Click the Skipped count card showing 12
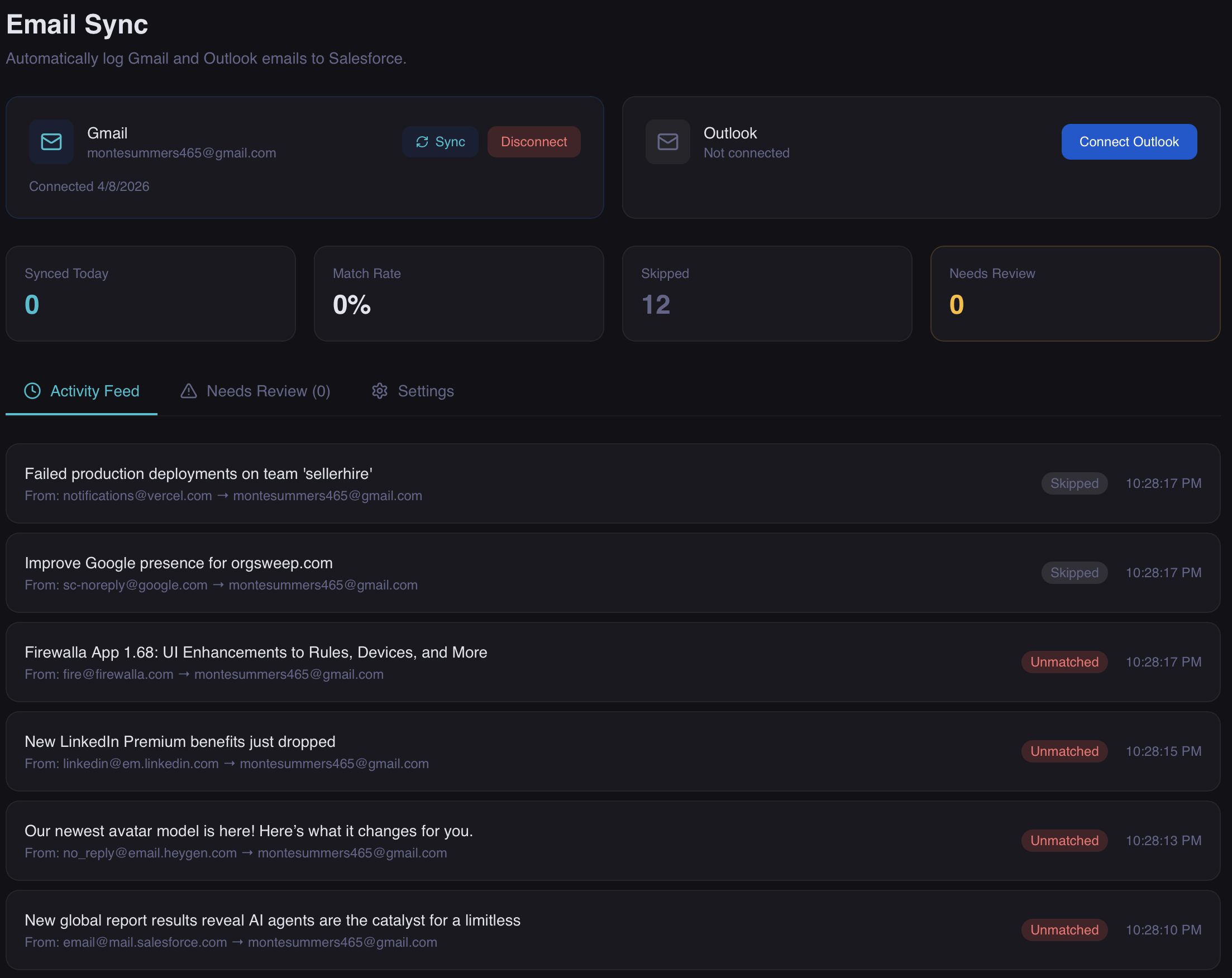Viewport: 1232px width, 978px height. pos(766,293)
